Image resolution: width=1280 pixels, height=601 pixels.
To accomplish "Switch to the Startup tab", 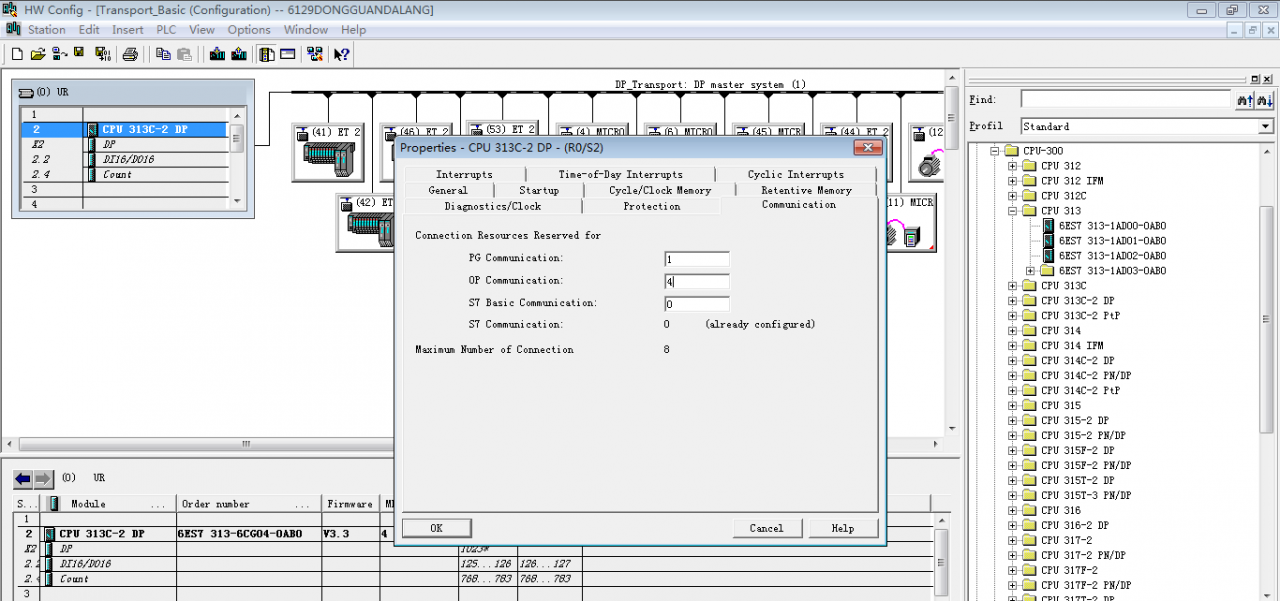I will pos(539,190).
